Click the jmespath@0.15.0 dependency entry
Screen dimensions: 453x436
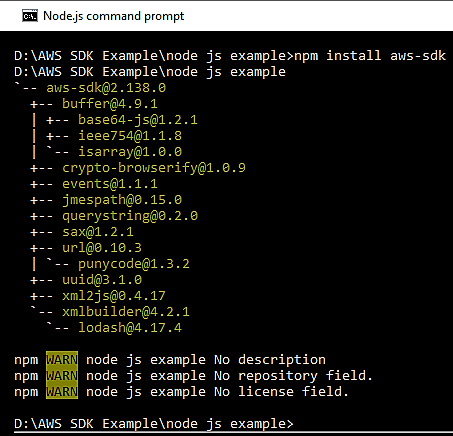click(122, 200)
